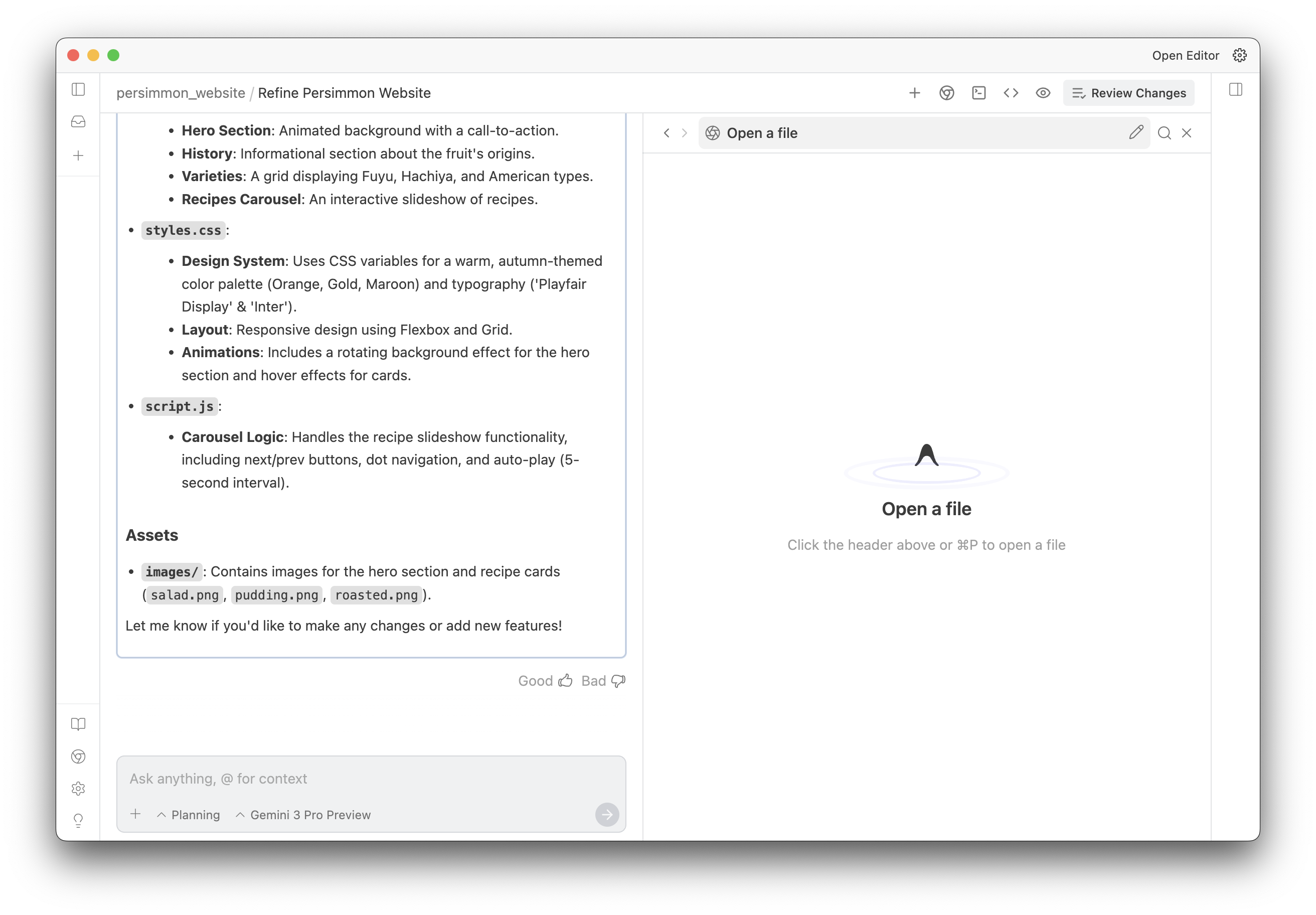The image size is (1316, 915).
Task: Click the search icon in file panel
Action: tap(1164, 133)
